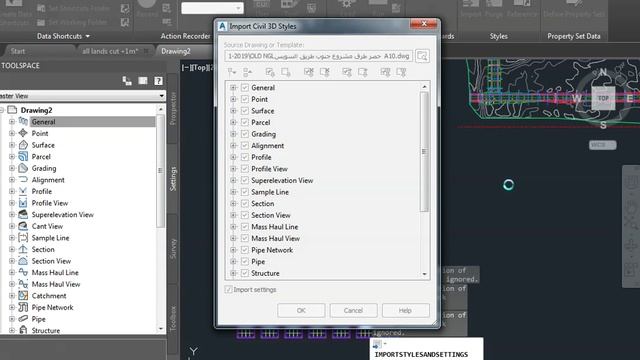Expand the Surface node in import dialog

pos(233,111)
